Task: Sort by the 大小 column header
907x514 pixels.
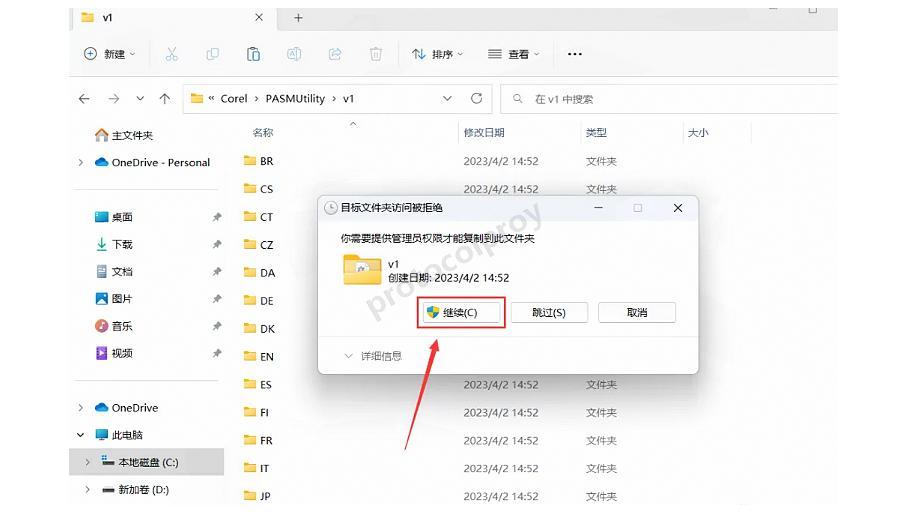Action: pyautogui.click(x=698, y=133)
